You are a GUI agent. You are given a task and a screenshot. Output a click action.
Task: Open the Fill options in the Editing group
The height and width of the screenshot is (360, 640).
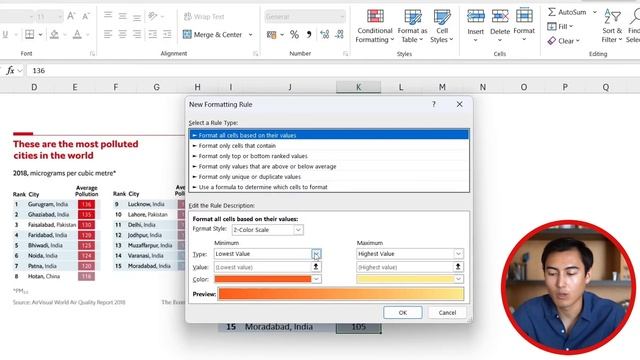560,27
